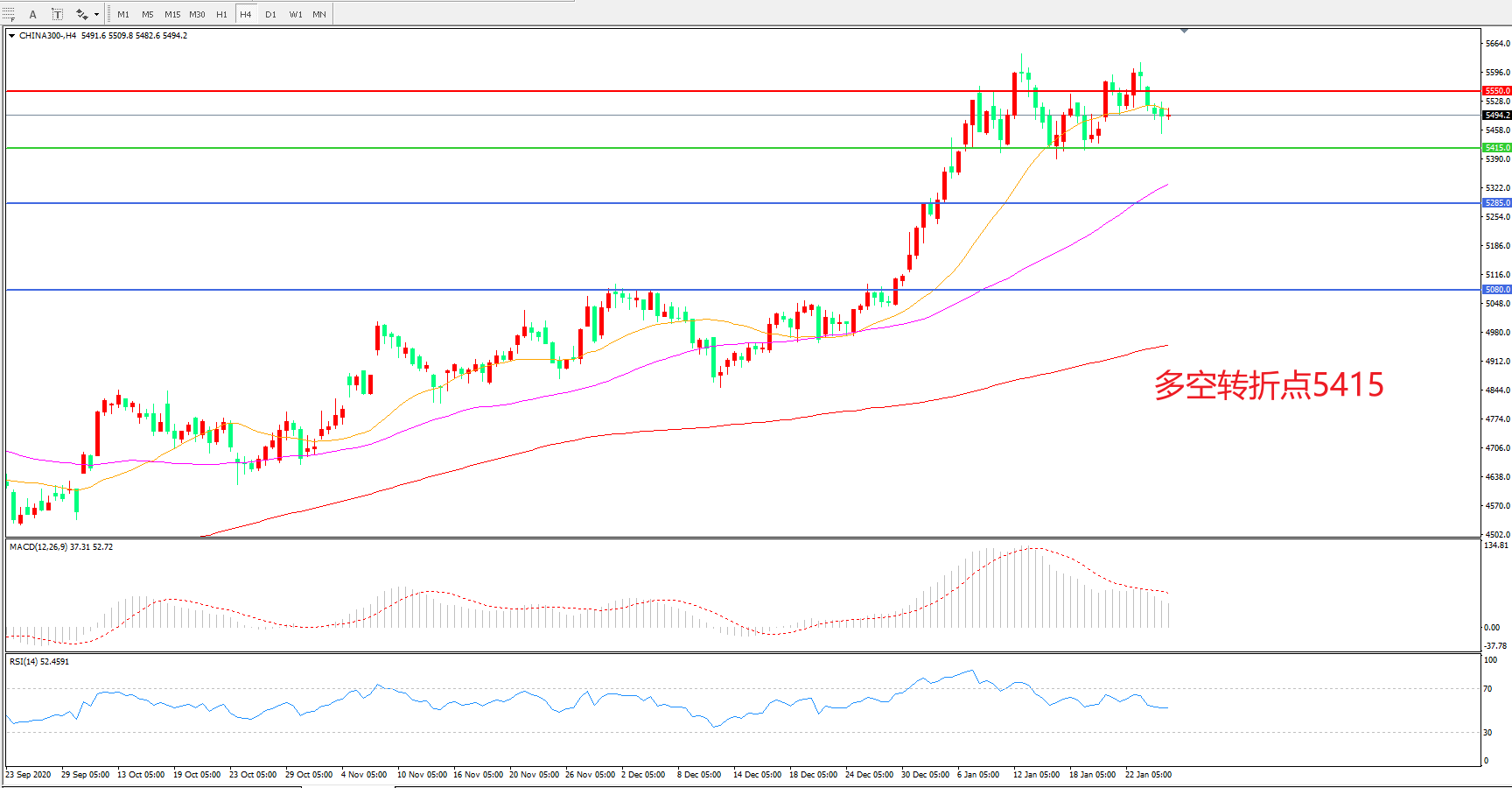Switch chart to D1 daily timeframe

tap(270, 14)
